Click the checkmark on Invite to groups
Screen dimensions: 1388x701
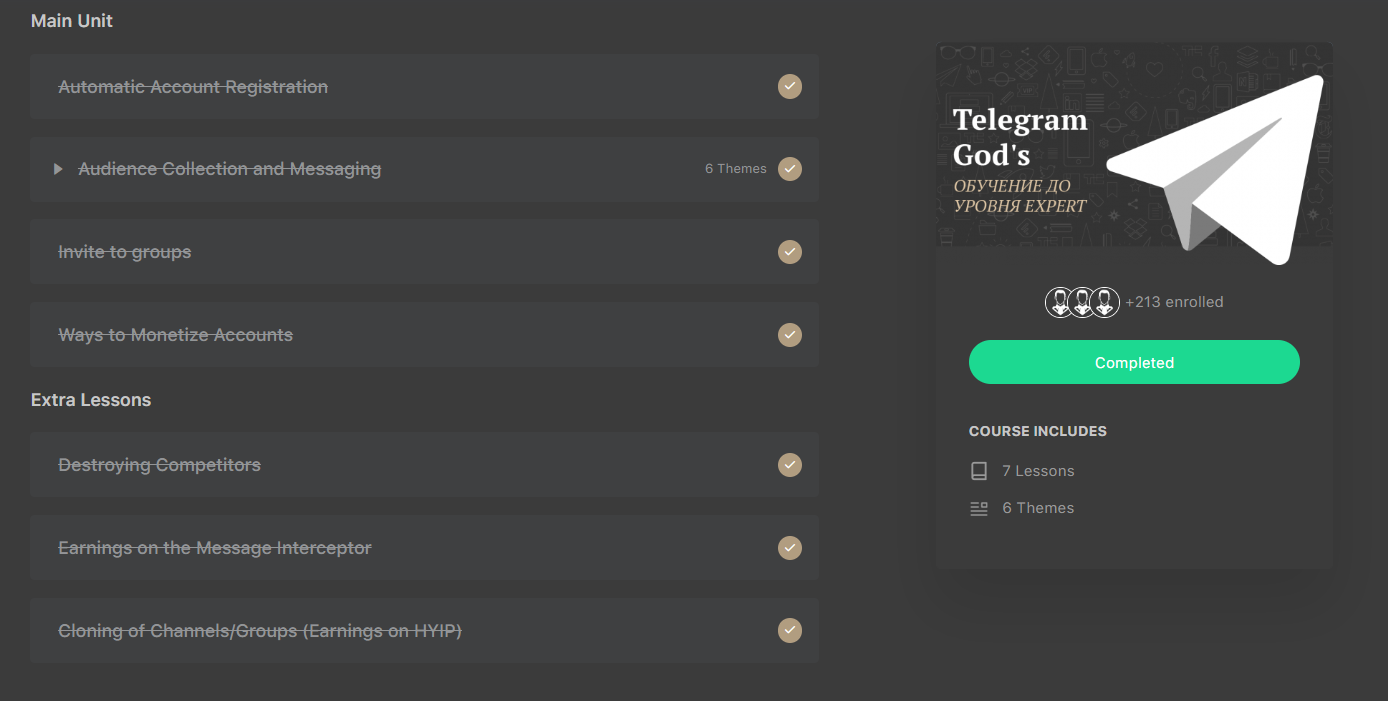pos(790,252)
